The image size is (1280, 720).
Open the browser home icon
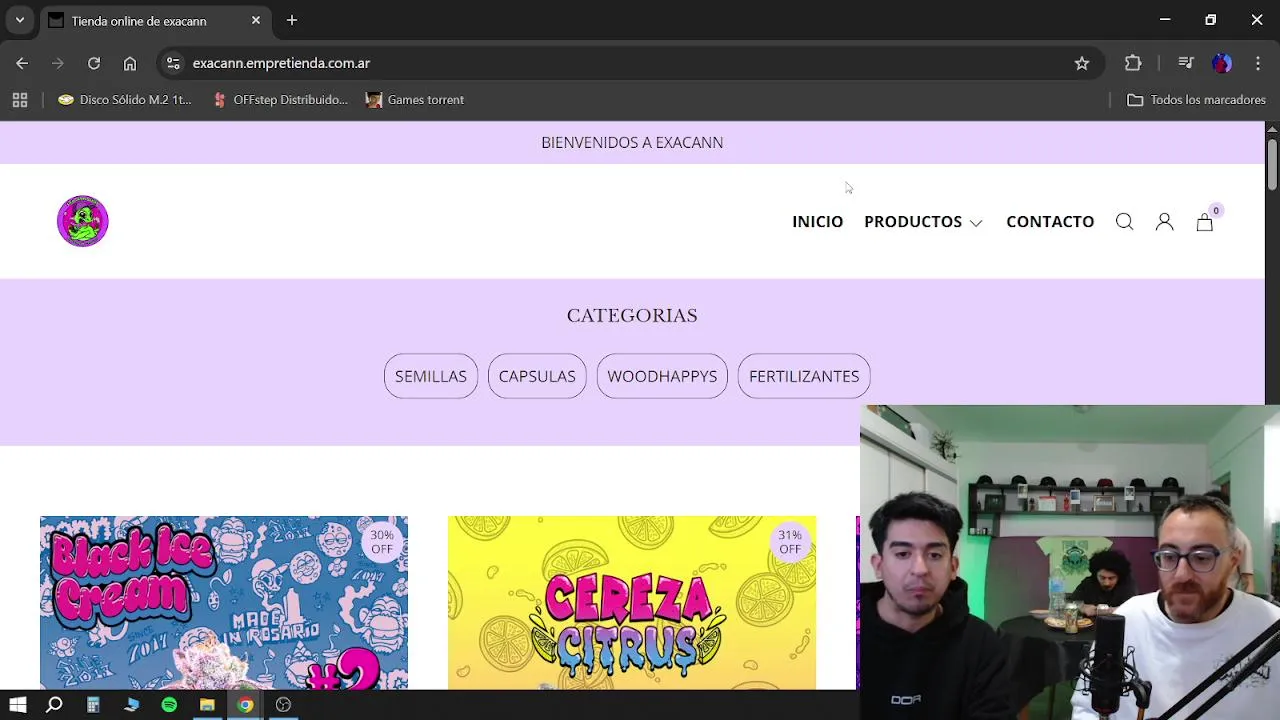tap(130, 63)
